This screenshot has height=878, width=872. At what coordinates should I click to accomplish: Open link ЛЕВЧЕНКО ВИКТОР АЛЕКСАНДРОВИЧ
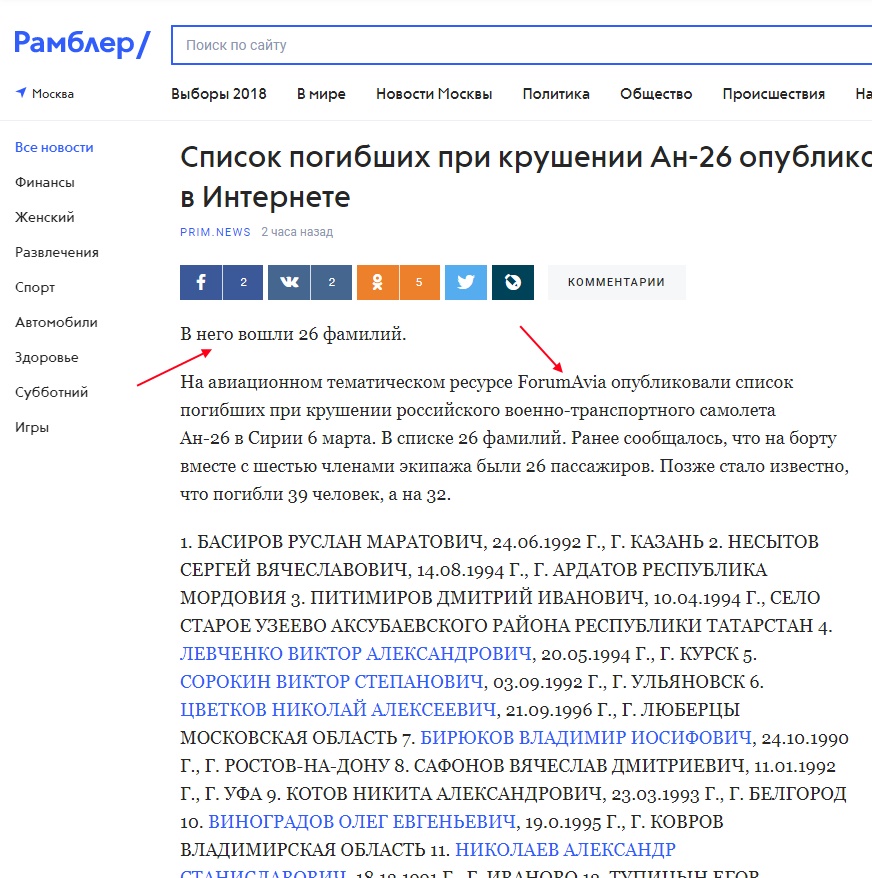point(355,654)
